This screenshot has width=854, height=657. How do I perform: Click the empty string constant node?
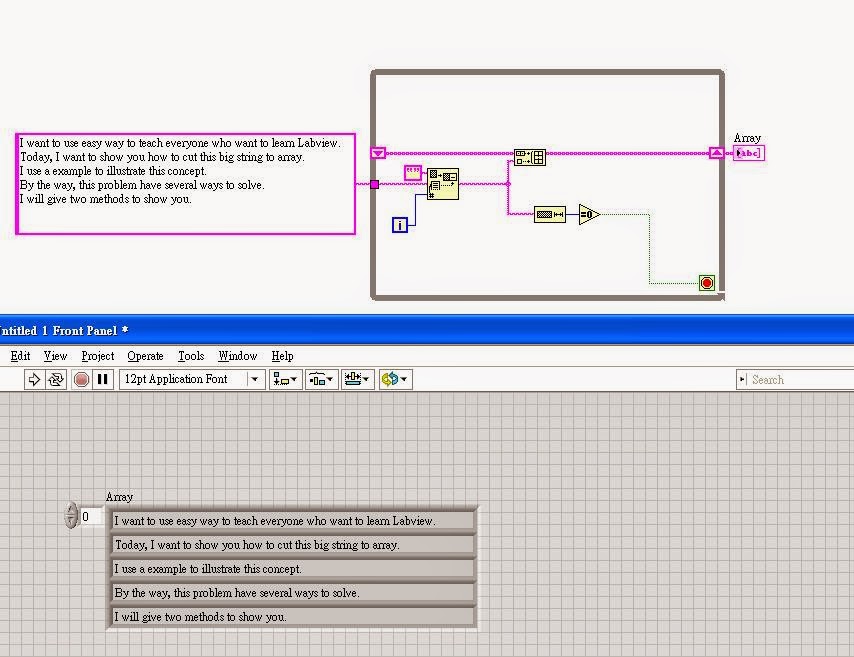tap(413, 173)
